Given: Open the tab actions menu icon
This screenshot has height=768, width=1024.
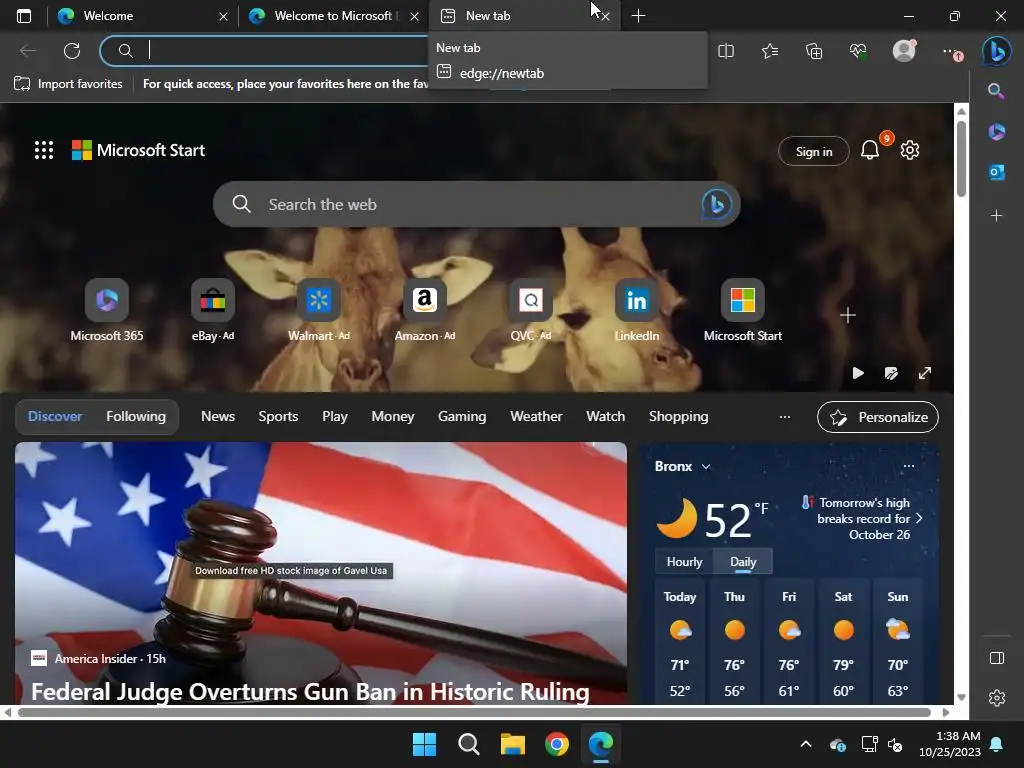Looking at the screenshot, I should point(24,16).
